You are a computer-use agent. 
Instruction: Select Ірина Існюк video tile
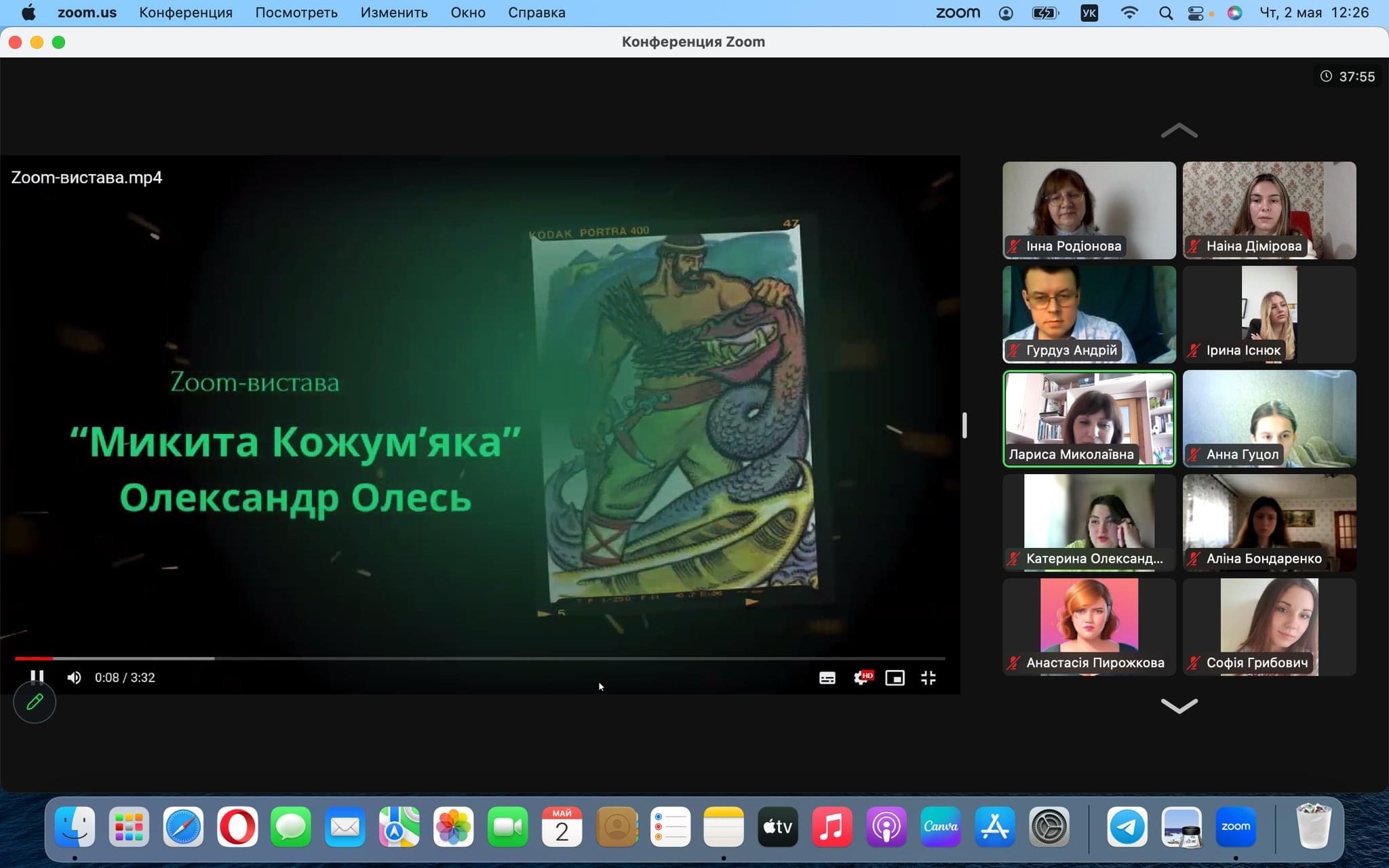click(x=1270, y=315)
